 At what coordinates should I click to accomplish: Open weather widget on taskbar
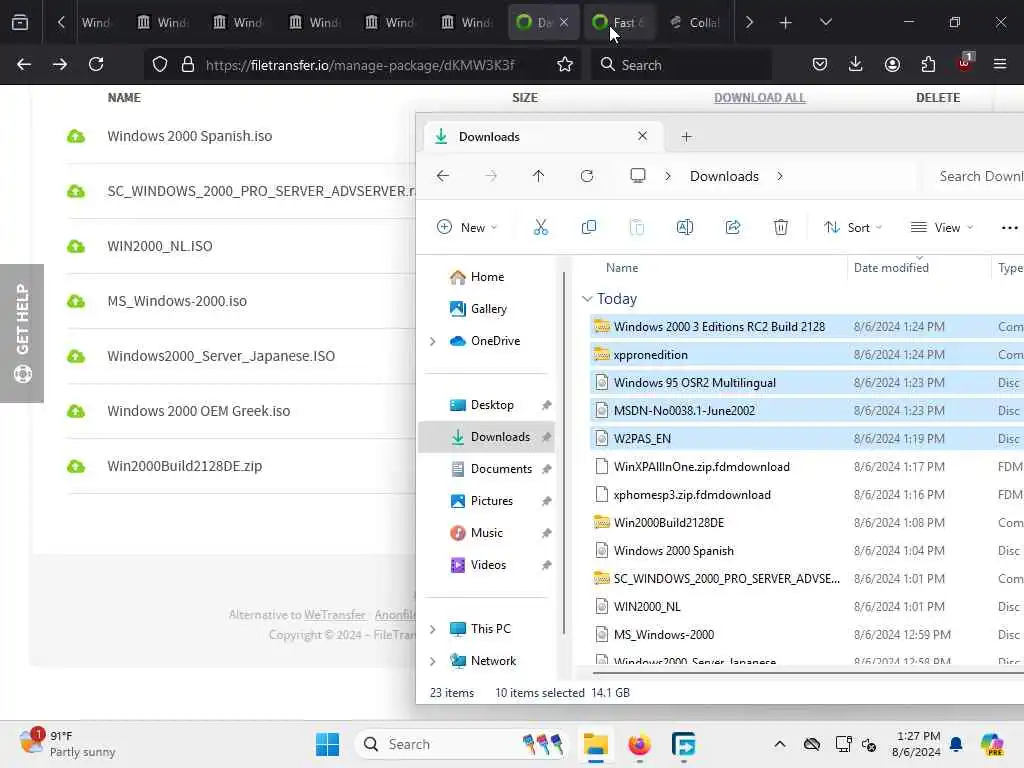[68, 744]
